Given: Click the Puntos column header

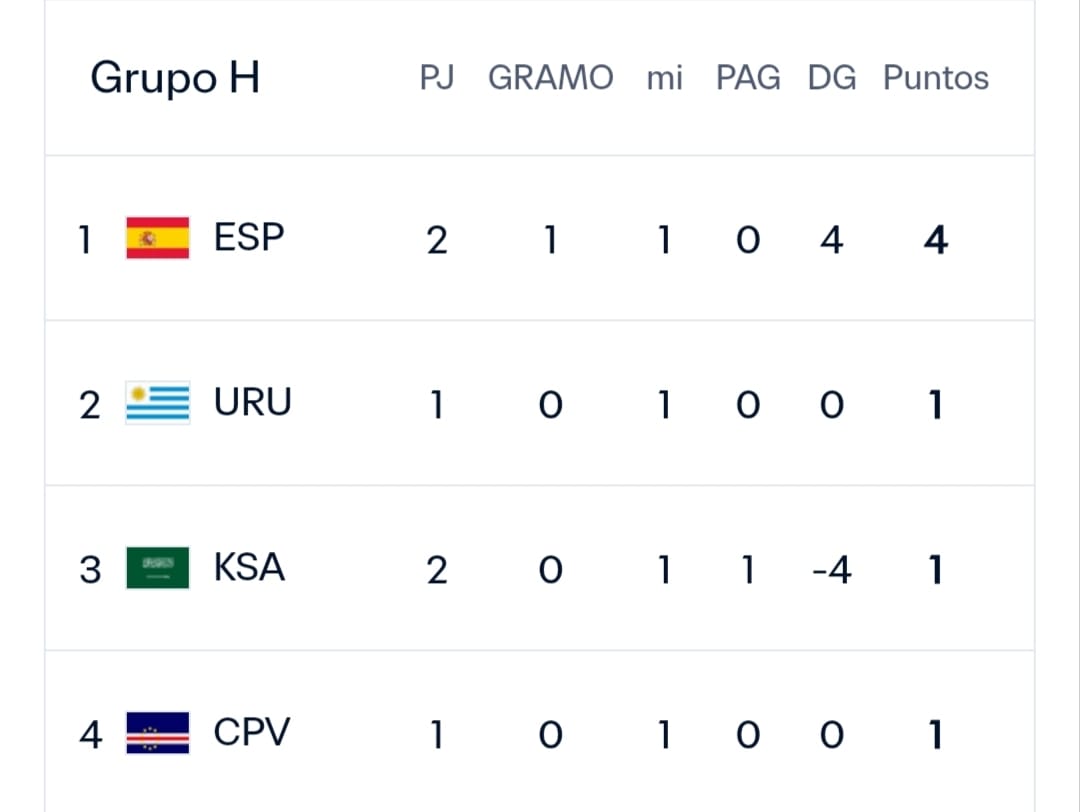Looking at the screenshot, I should point(935,77).
